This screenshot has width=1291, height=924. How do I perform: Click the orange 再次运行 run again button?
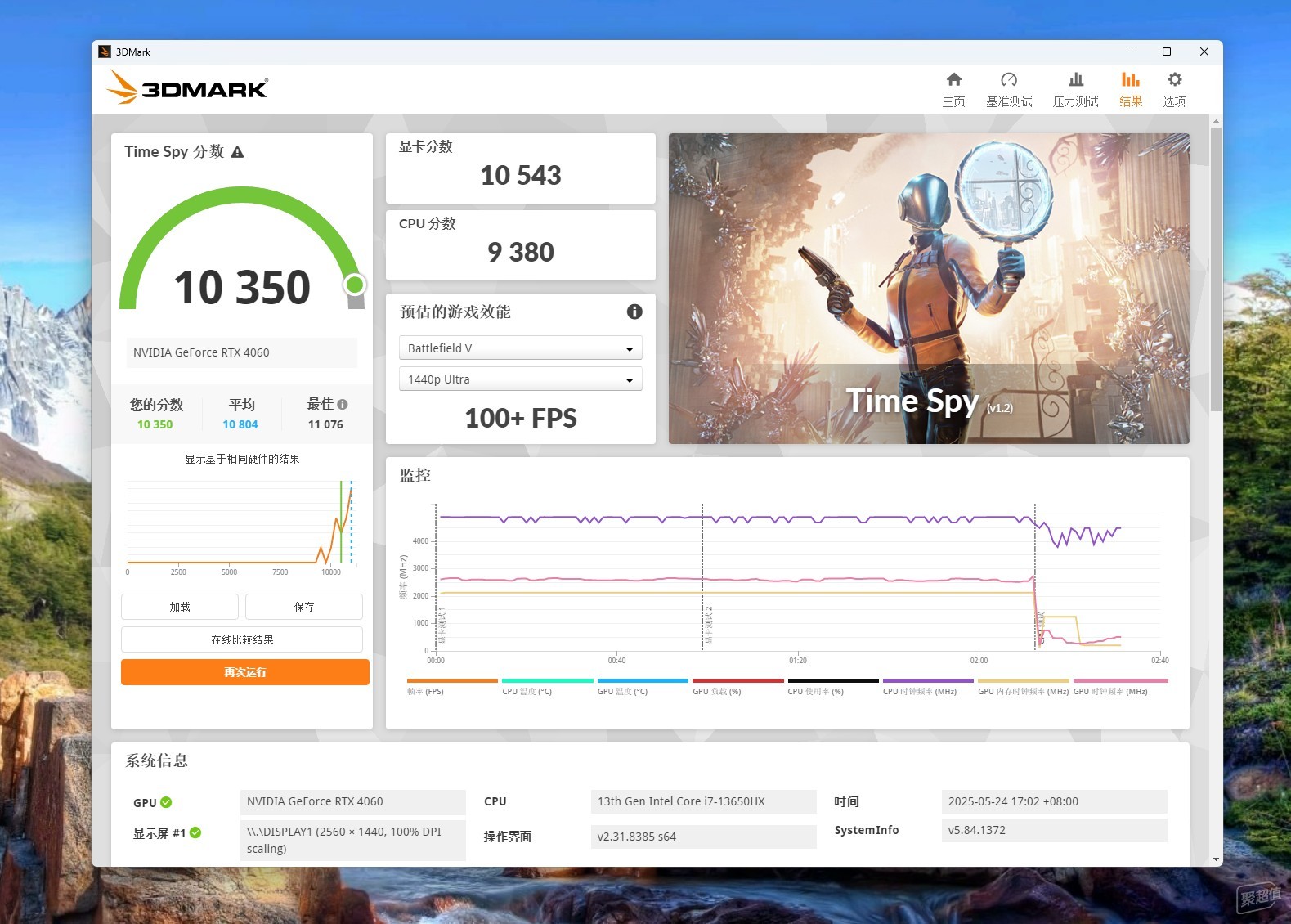point(245,672)
